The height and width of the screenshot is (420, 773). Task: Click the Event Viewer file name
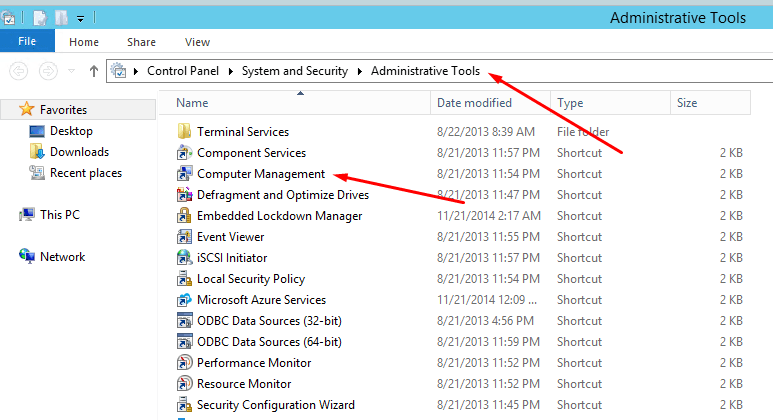(230, 237)
